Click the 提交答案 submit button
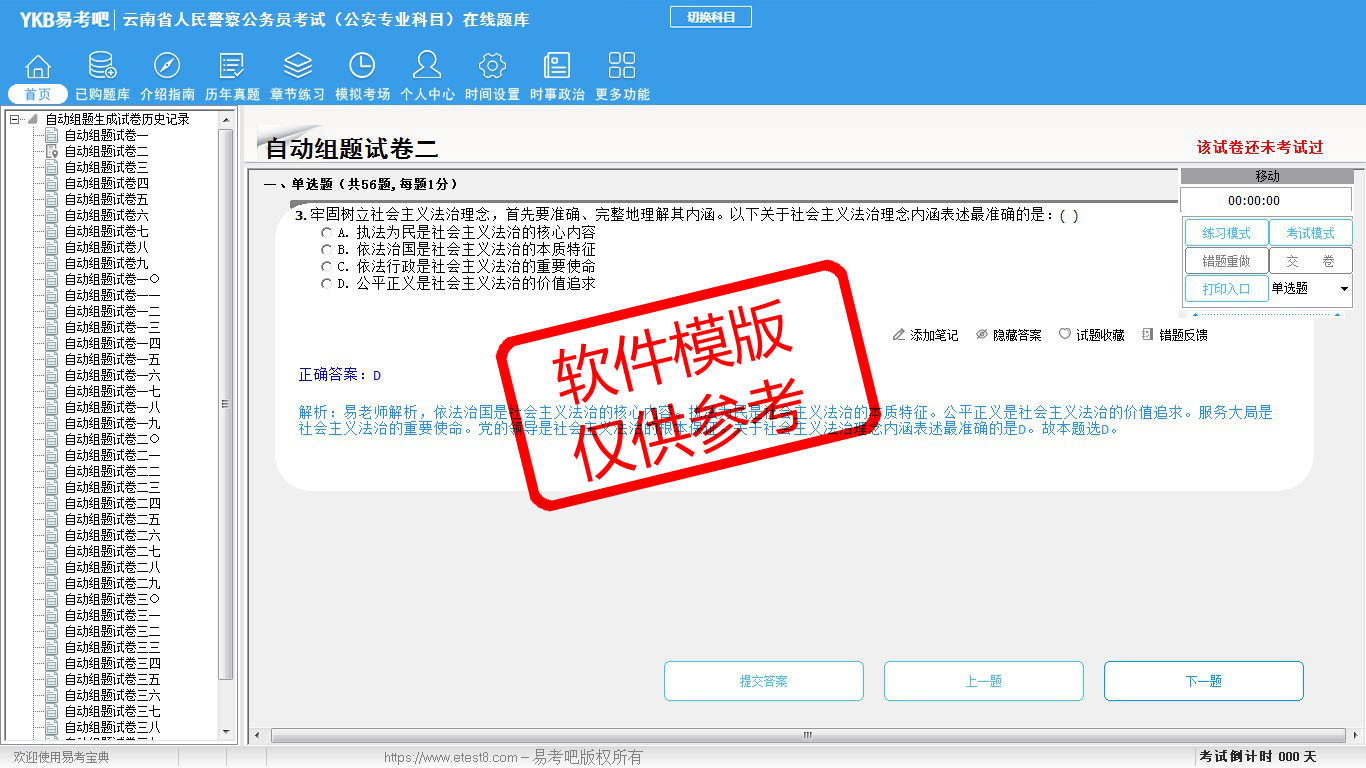The image size is (1366, 768). (764, 681)
